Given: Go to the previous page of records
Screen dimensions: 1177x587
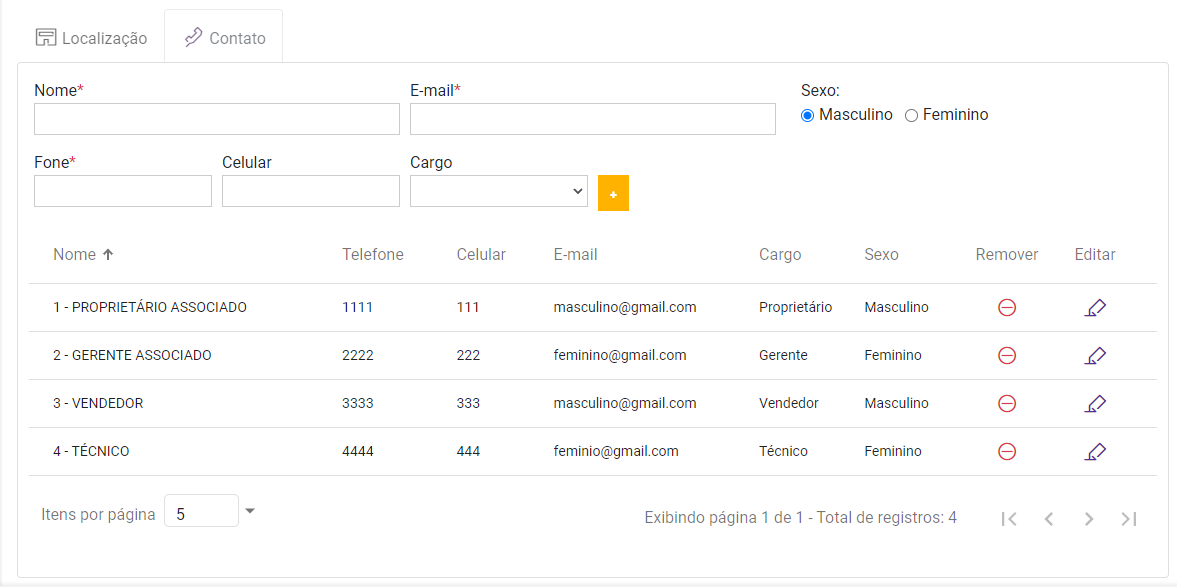Looking at the screenshot, I should [x=1049, y=518].
